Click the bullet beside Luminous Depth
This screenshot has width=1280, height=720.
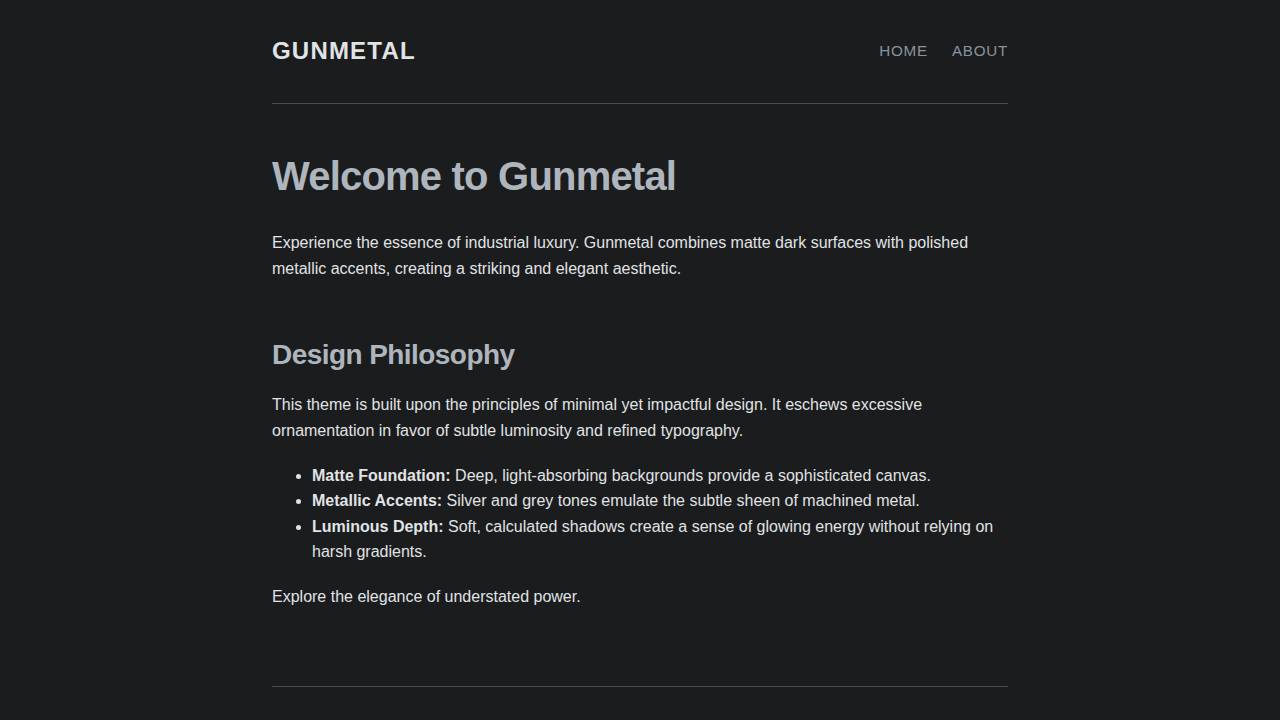[298, 526]
